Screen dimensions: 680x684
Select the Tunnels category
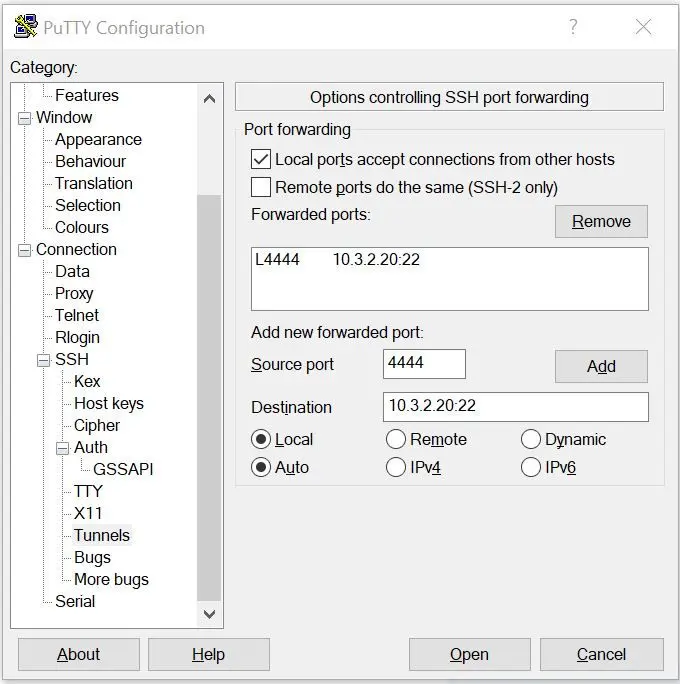102,535
